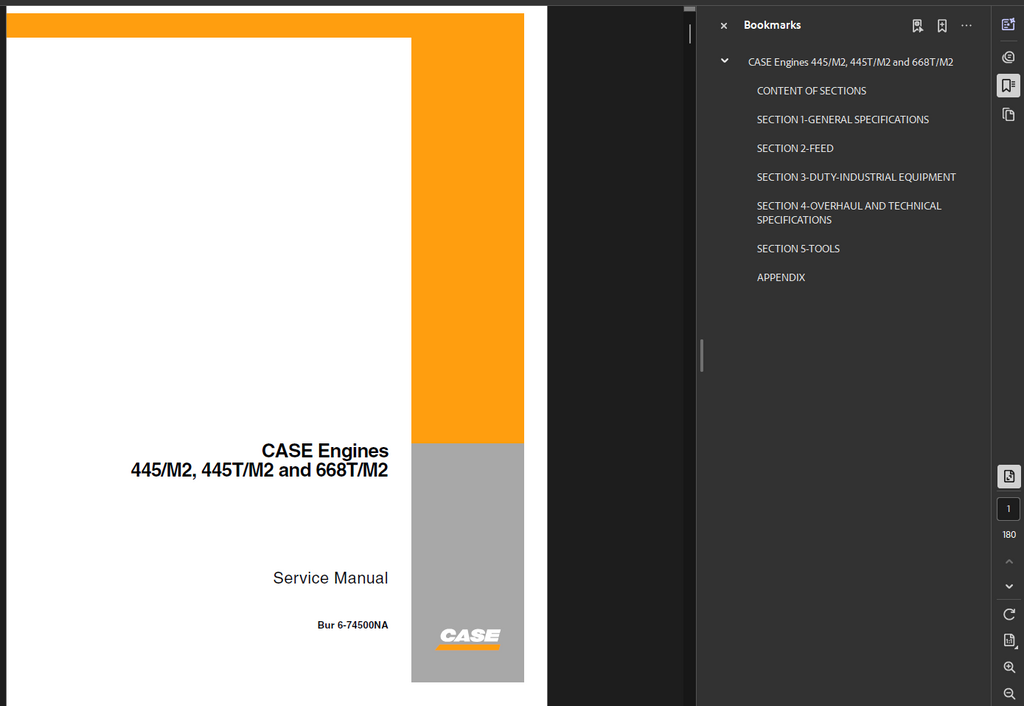Open SECTION 3-DUTY-INDUSTRIAL EQUIPMENT bookmark
1024x706 pixels.
(x=856, y=177)
